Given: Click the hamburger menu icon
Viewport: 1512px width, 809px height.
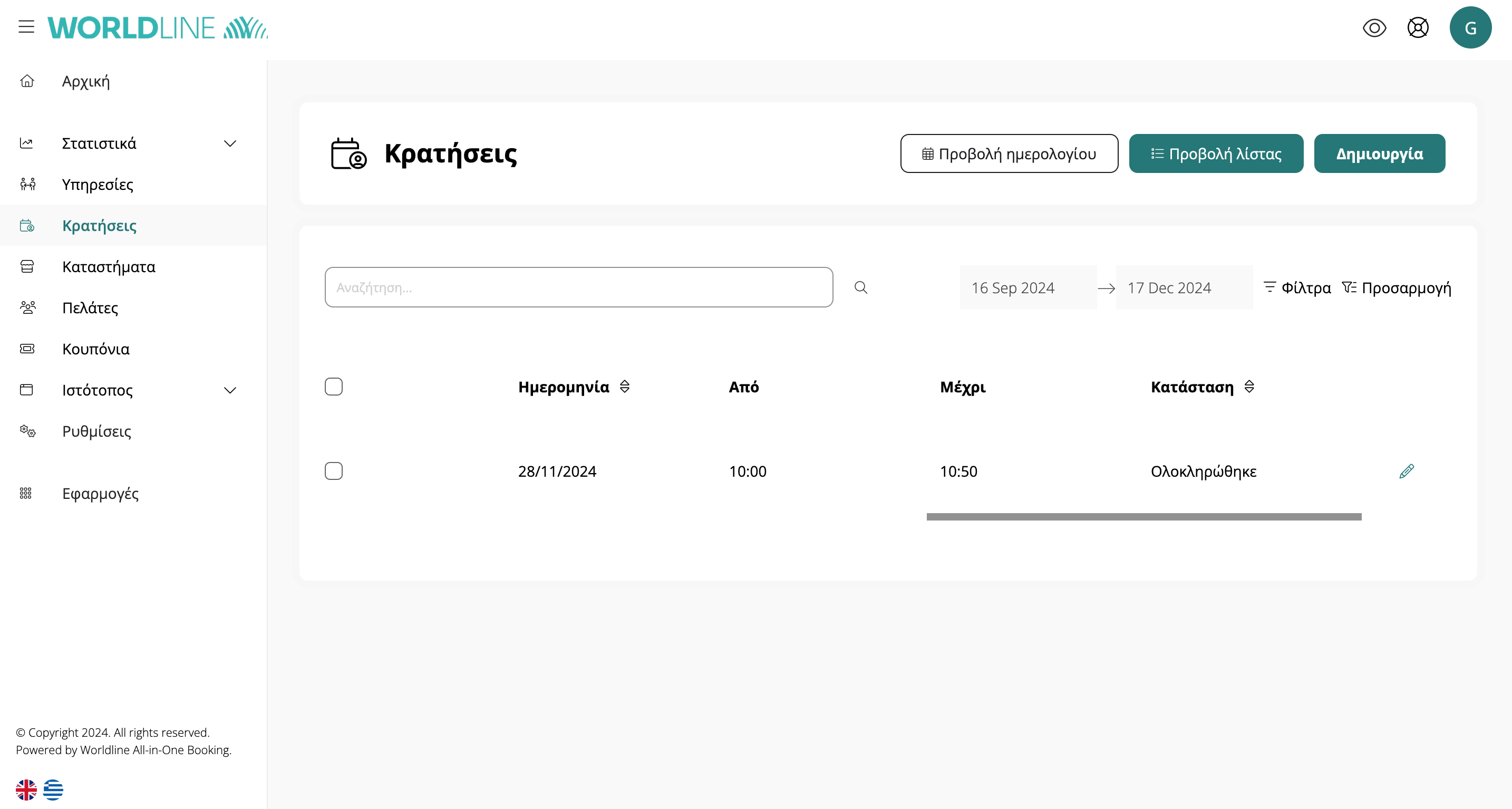Looking at the screenshot, I should coord(26,27).
